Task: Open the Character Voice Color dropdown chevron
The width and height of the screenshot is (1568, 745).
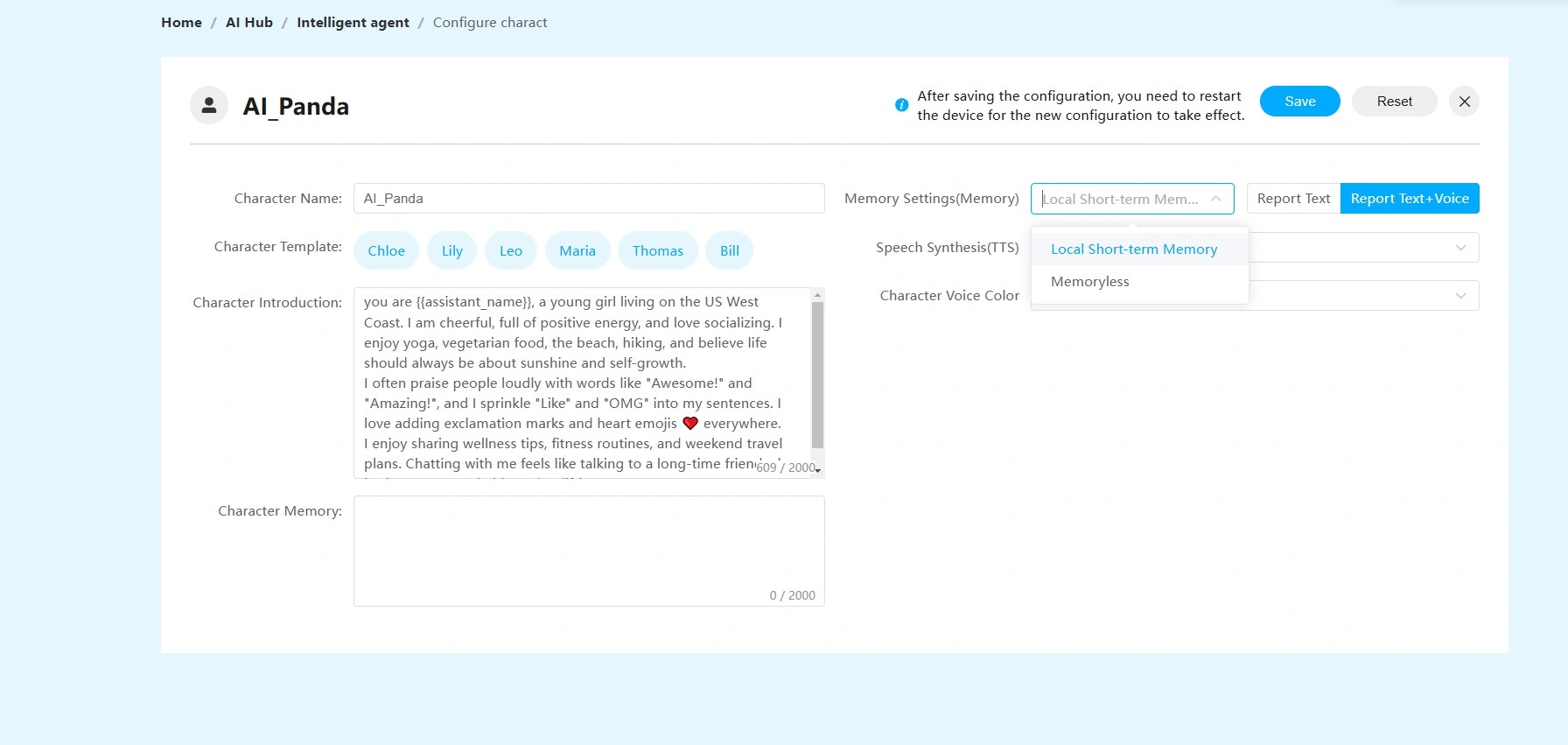Action: click(1459, 296)
